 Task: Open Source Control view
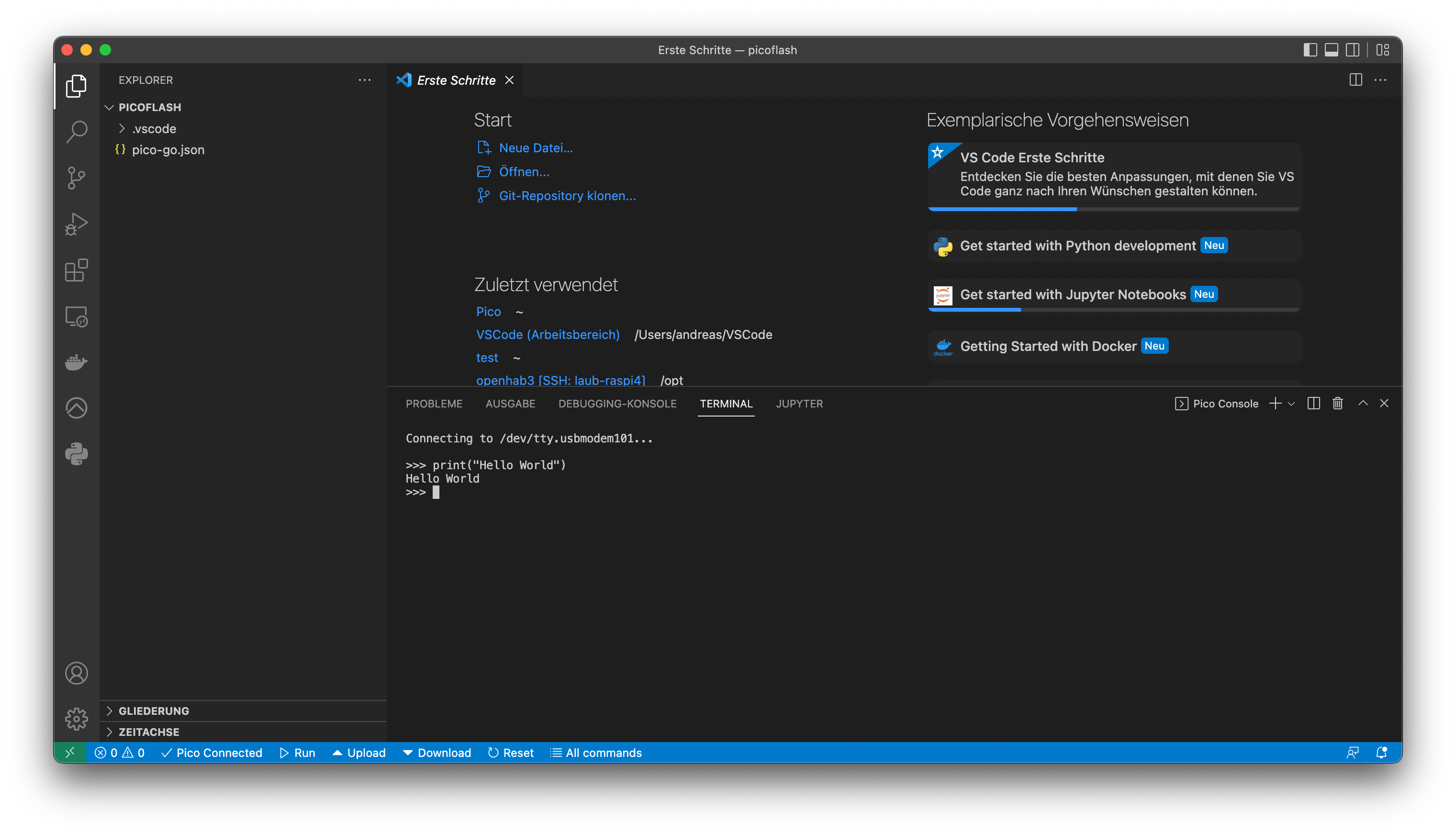76,178
